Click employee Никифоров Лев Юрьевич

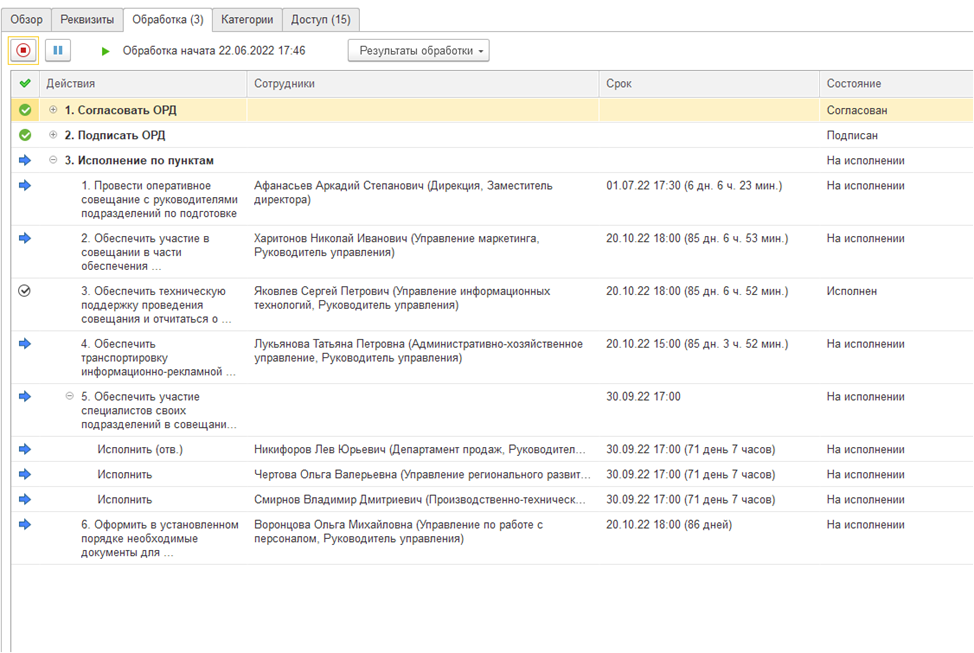pyautogui.click(x=419, y=449)
